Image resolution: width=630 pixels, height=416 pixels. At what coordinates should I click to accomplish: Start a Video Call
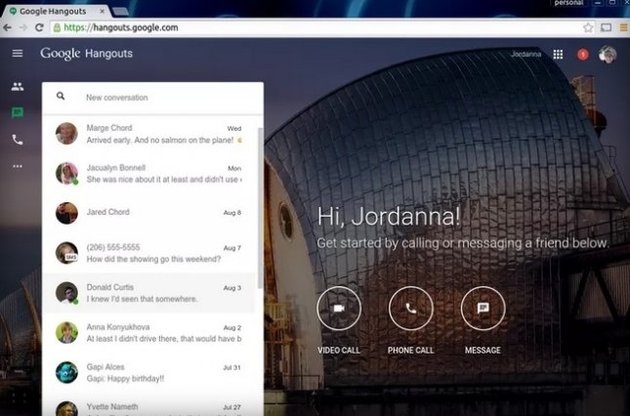pos(339,308)
